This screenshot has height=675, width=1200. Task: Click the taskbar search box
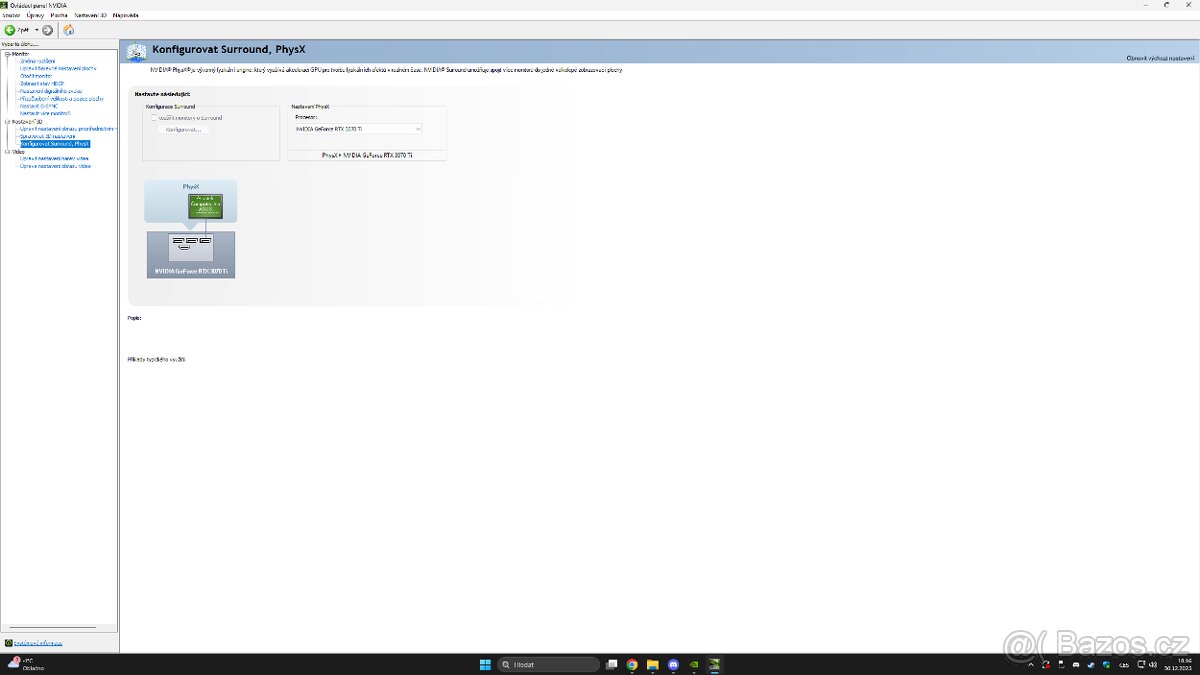[548, 664]
